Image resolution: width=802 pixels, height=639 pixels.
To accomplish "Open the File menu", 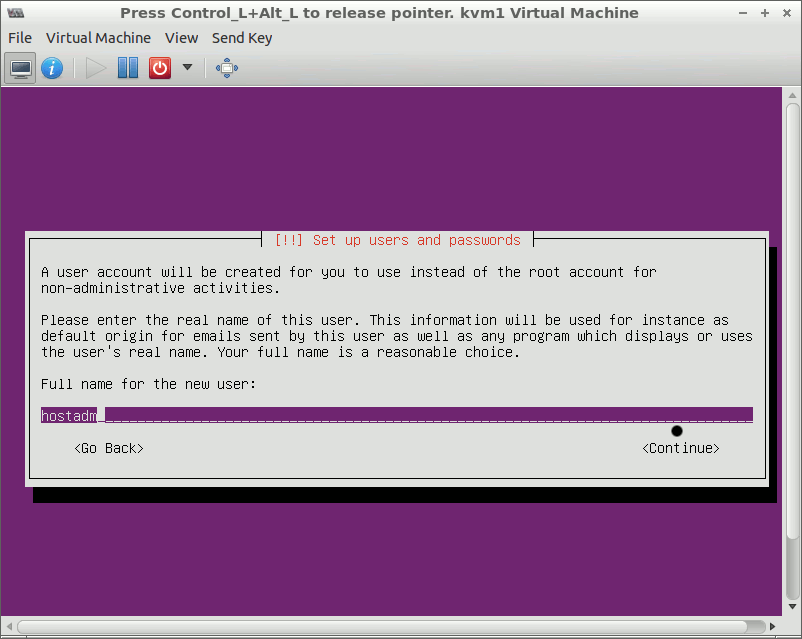I will click(20, 38).
